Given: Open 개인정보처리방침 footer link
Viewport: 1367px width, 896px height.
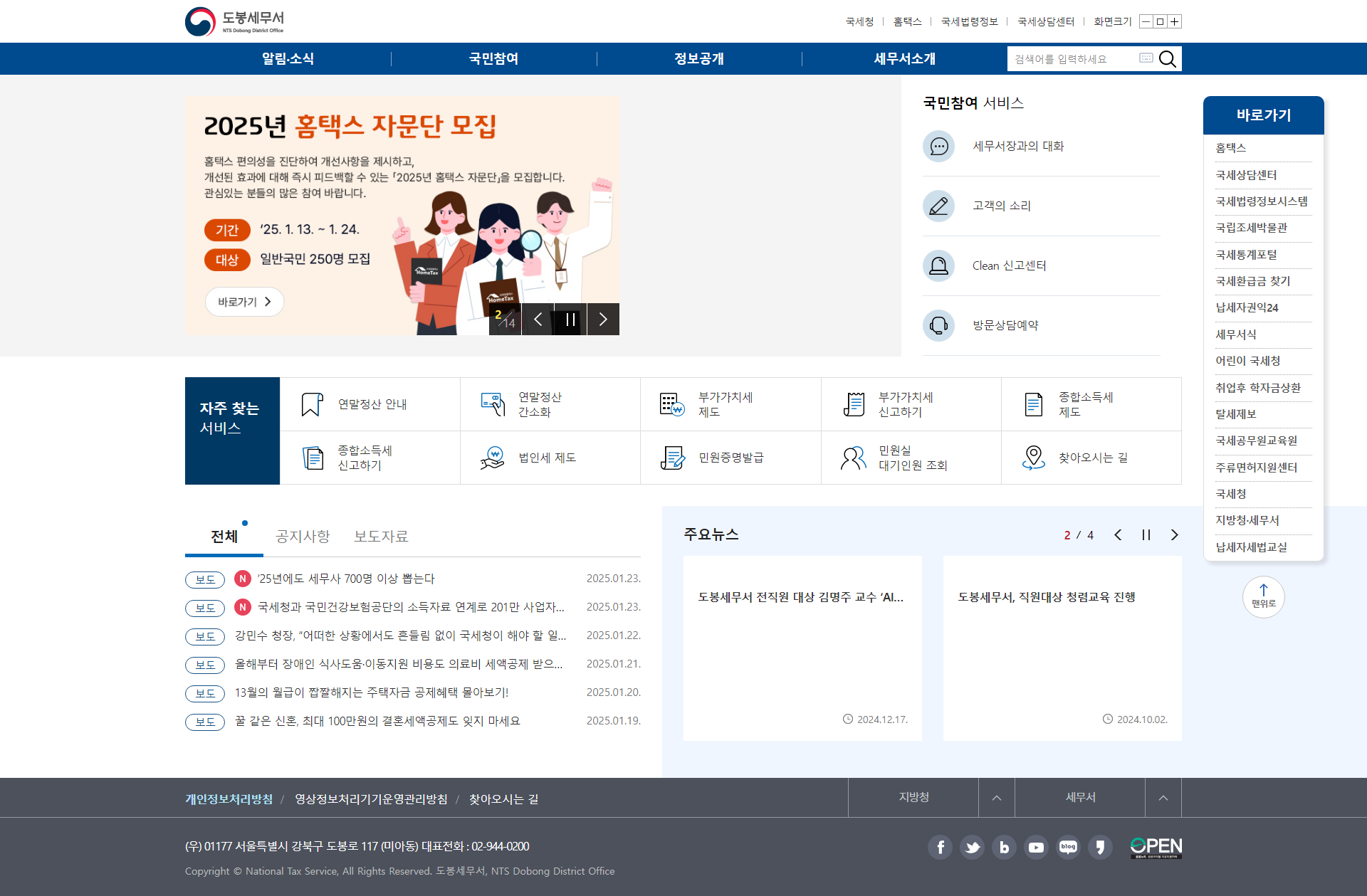Looking at the screenshot, I should coord(229,799).
